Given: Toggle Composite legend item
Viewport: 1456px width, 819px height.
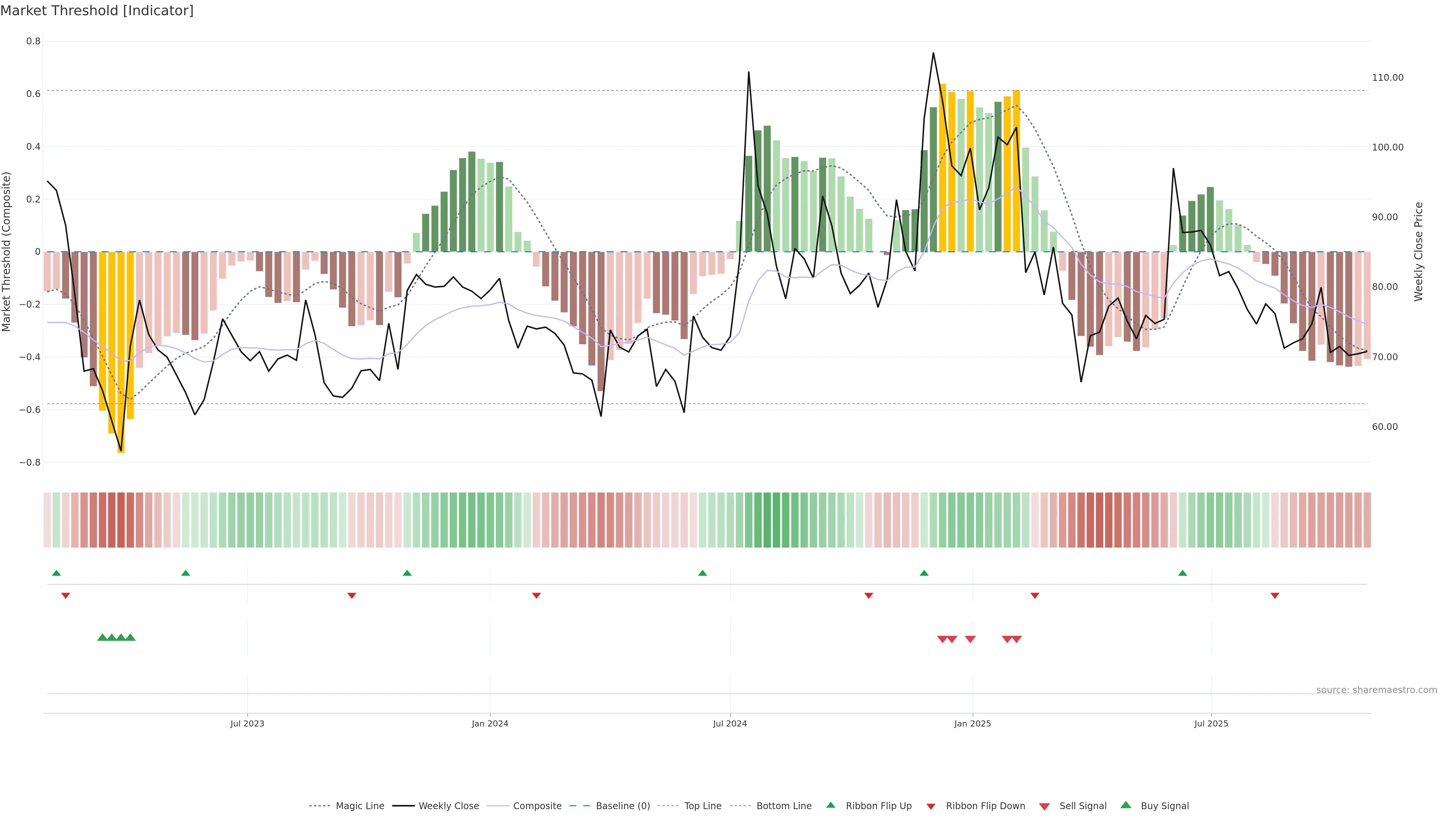Looking at the screenshot, I should [x=537, y=805].
